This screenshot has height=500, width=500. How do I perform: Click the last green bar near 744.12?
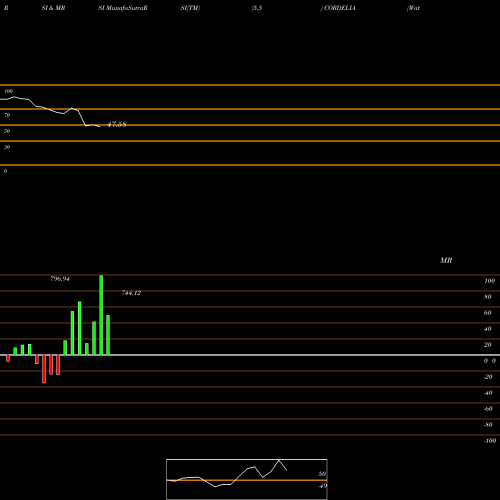(108, 335)
